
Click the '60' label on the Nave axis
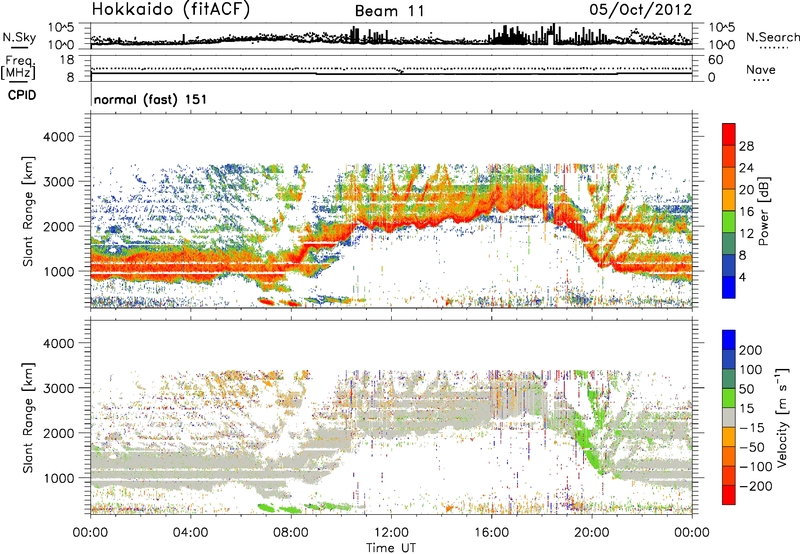tap(715, 60)
